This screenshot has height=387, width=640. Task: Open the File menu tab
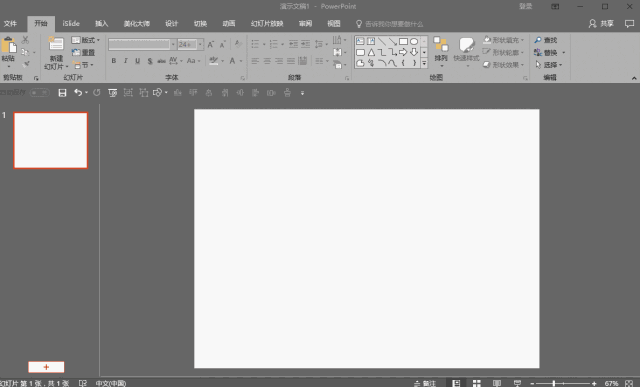pos(10,24)
